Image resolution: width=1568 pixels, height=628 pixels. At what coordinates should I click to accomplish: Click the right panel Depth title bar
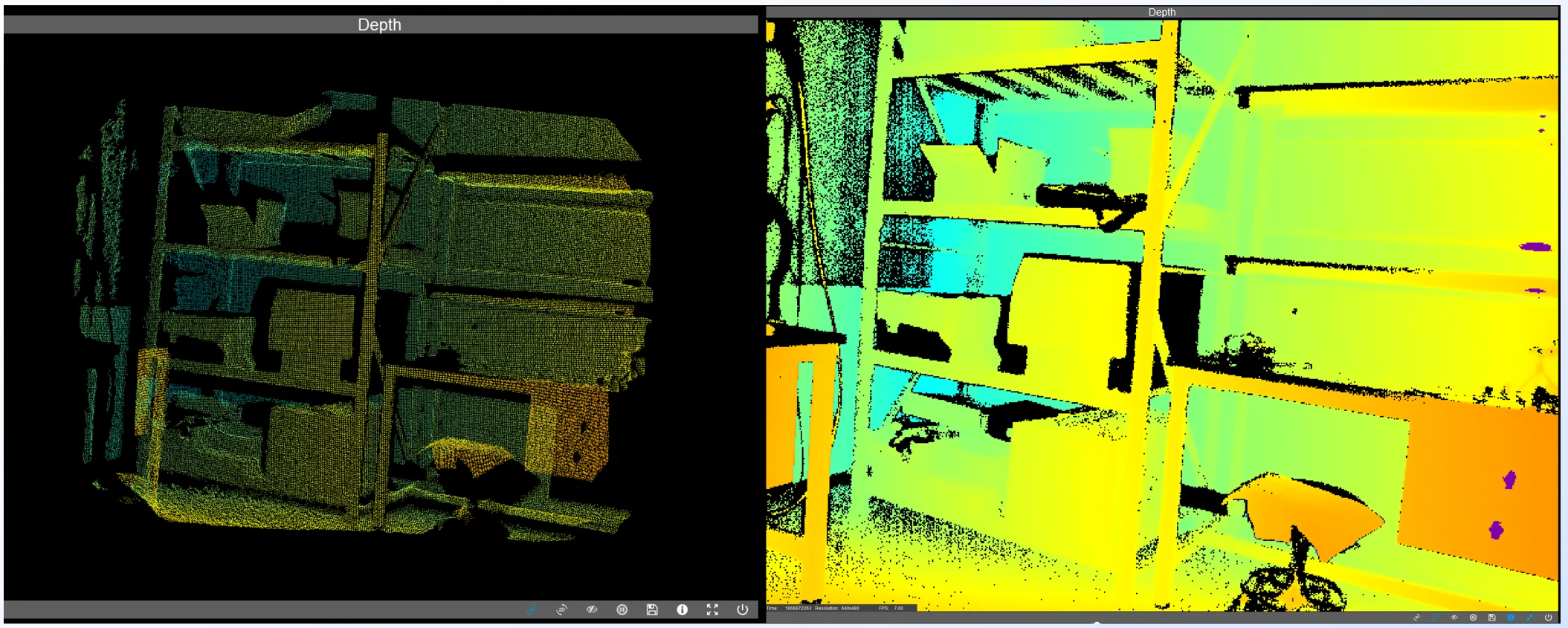(x=1162, y=12)
